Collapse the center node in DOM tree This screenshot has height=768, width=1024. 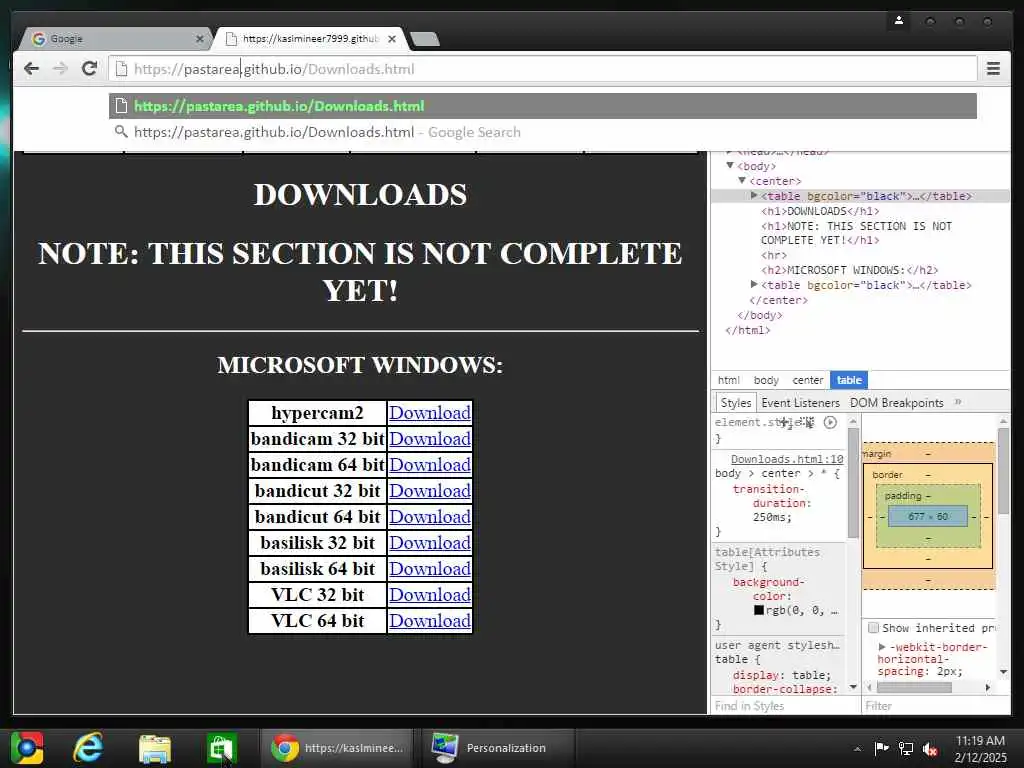[743, 181]
